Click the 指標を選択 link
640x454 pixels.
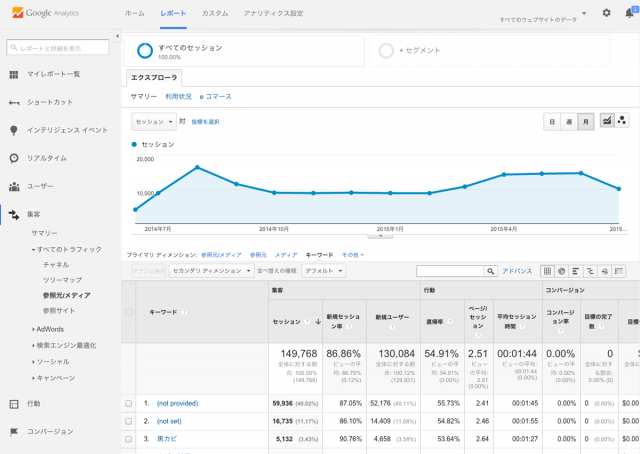[x=205, y=122]
